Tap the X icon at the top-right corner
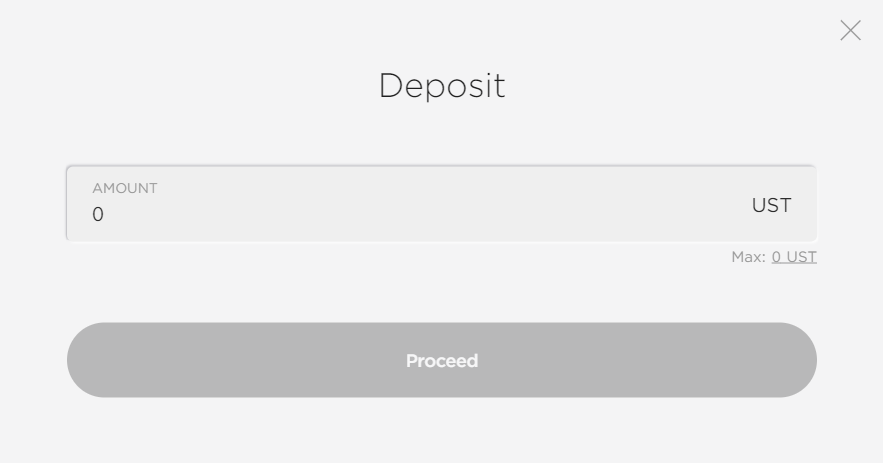Image resolution: width=883 pixels, height=463 pixels. (x=850, y=30)
